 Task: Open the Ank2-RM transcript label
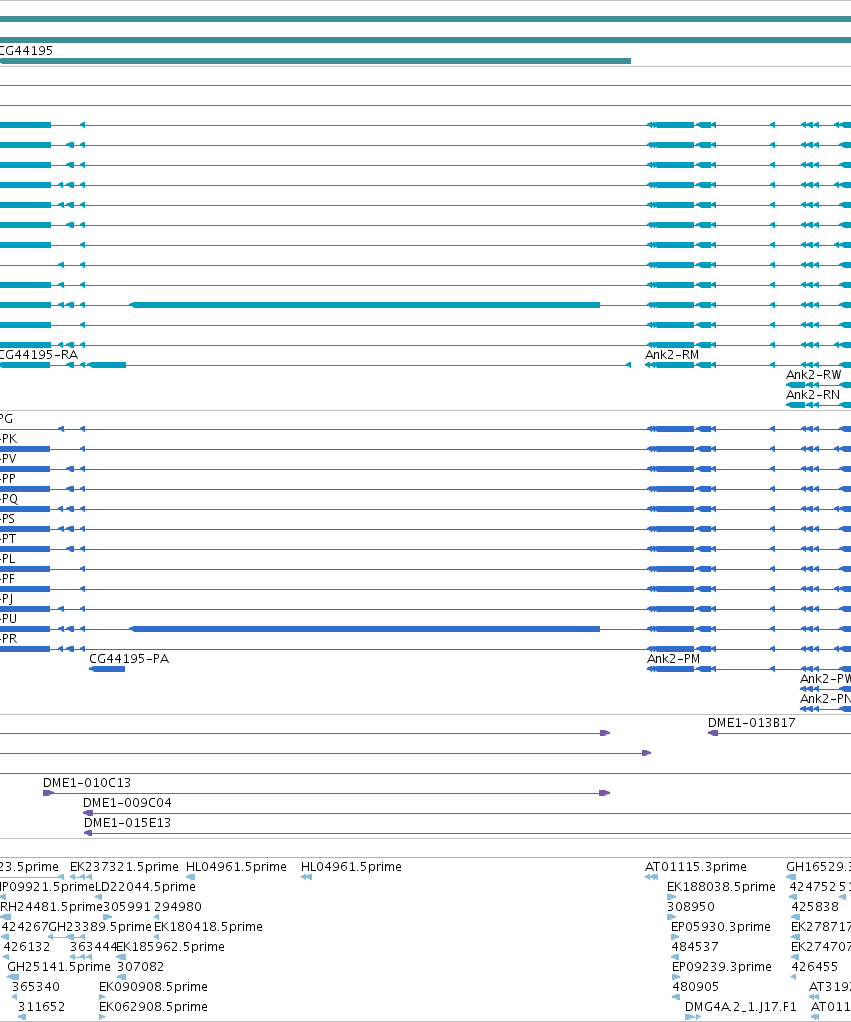[672, 355]
